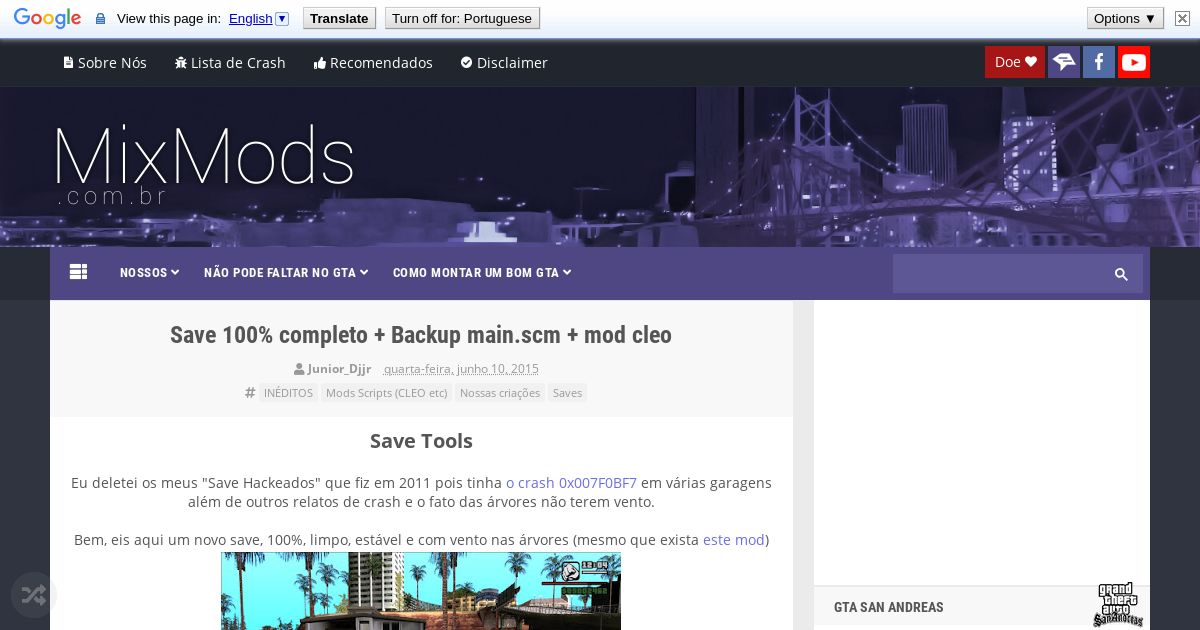Viewport: 1200px width, 630px height.
Task: Open the Nossas criações tag
Action: pos(500,393)
